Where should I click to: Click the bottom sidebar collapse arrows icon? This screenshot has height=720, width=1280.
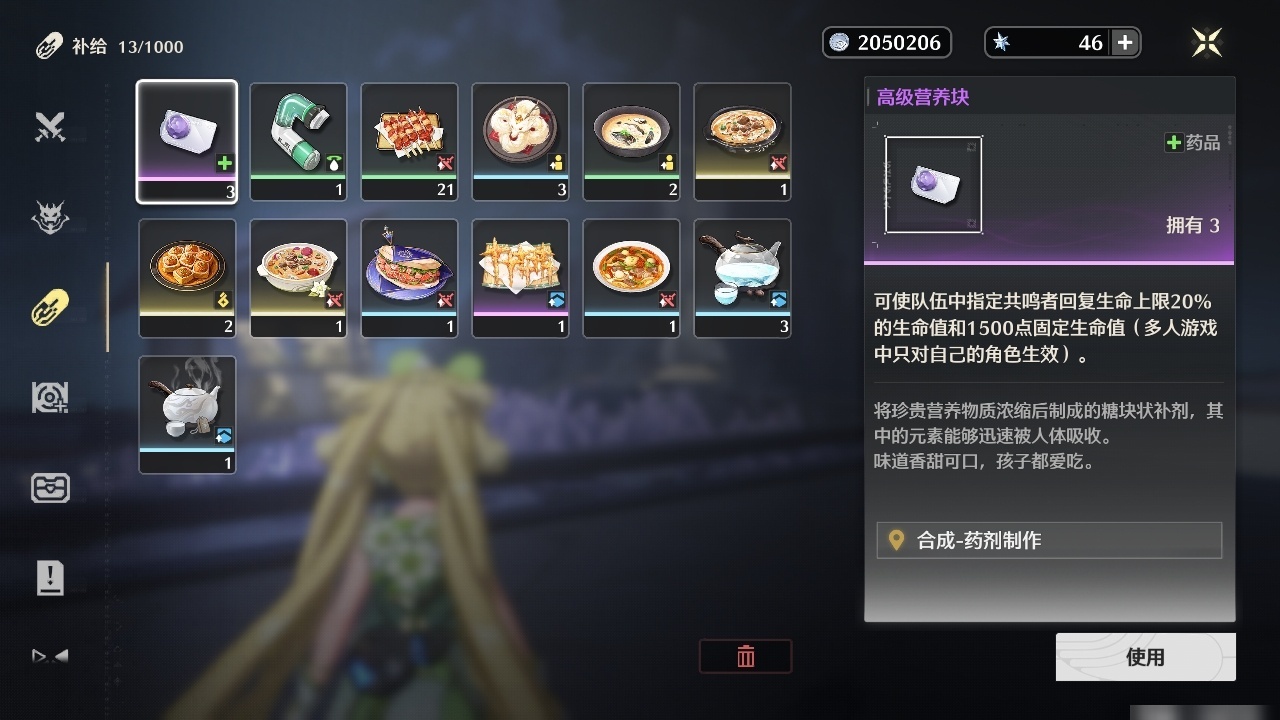pyautogui.click(x=50, y=657)
